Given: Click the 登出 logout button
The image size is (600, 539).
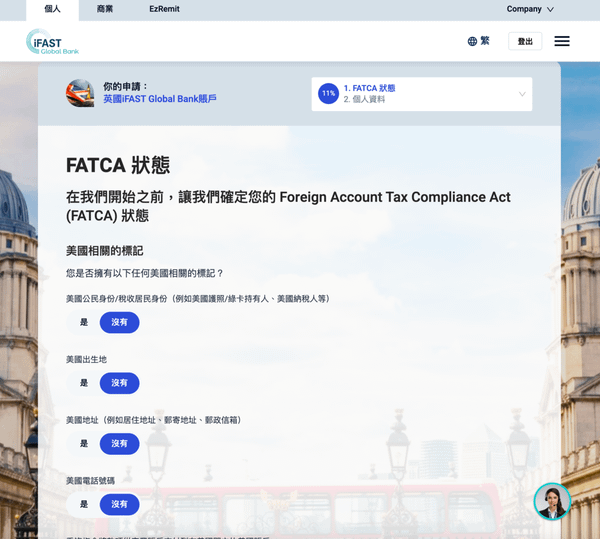Looking at the screenshot, I should [525, 41].
